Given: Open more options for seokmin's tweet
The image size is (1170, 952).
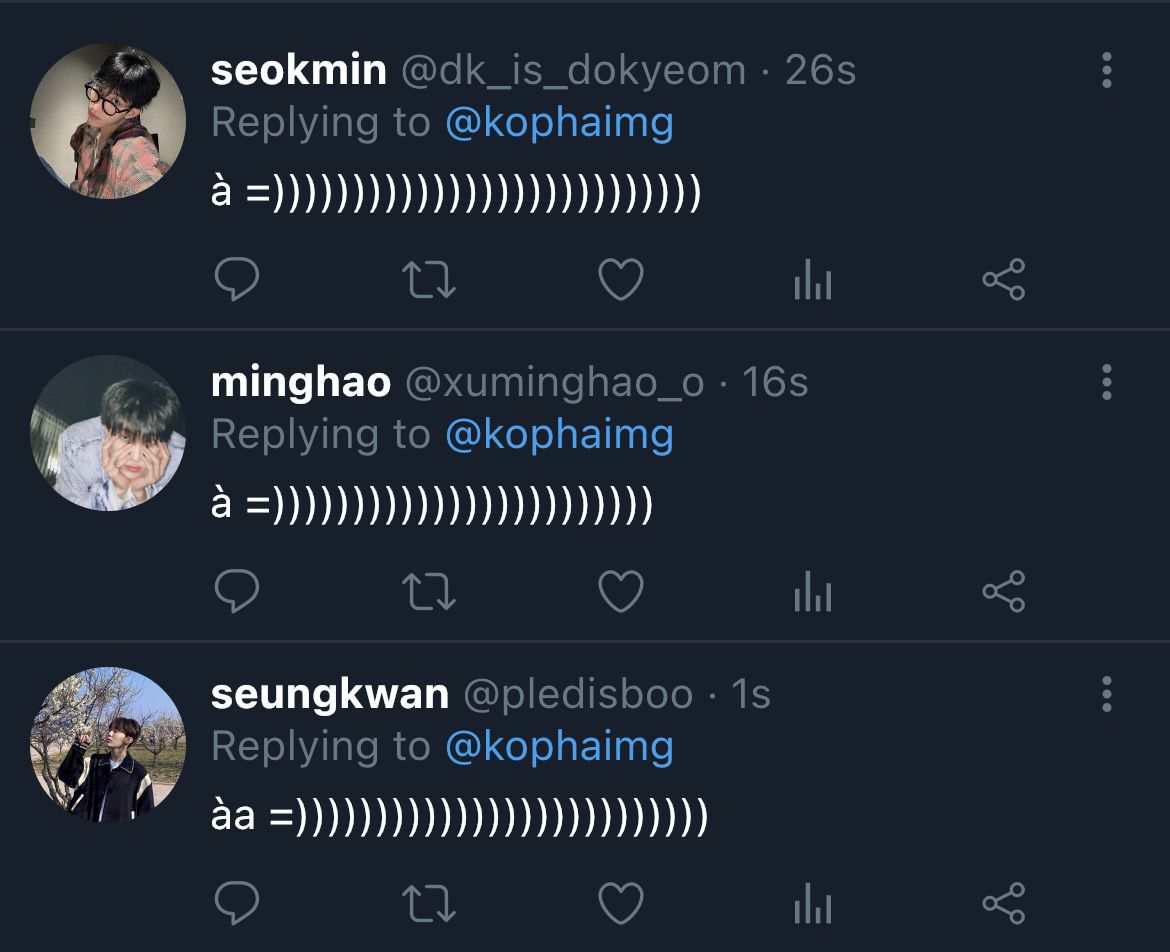Looking at the screenshot, I should (1107, 70).
